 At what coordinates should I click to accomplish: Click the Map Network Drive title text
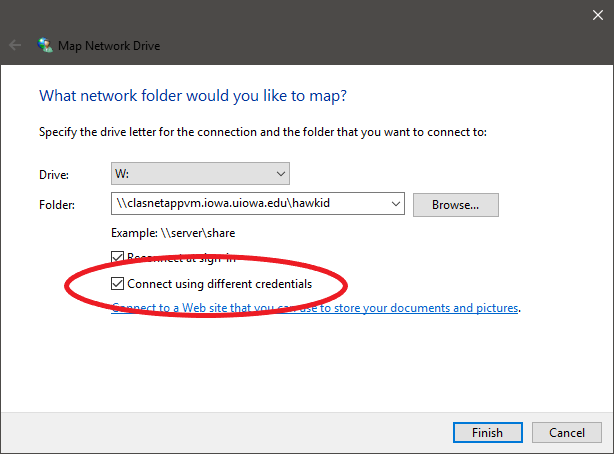112,45
